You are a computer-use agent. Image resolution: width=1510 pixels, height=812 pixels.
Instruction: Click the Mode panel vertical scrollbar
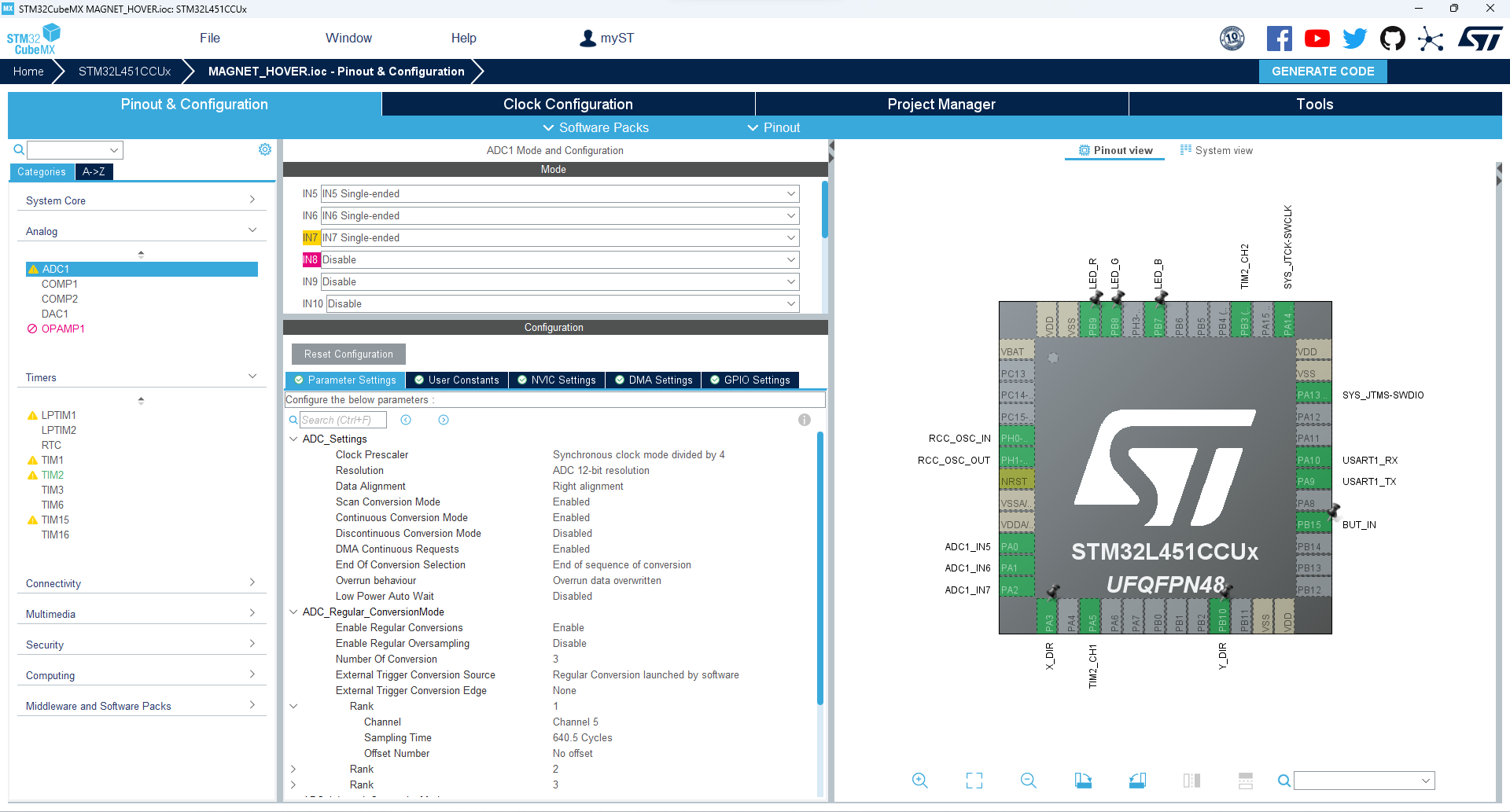pos(824,209)
